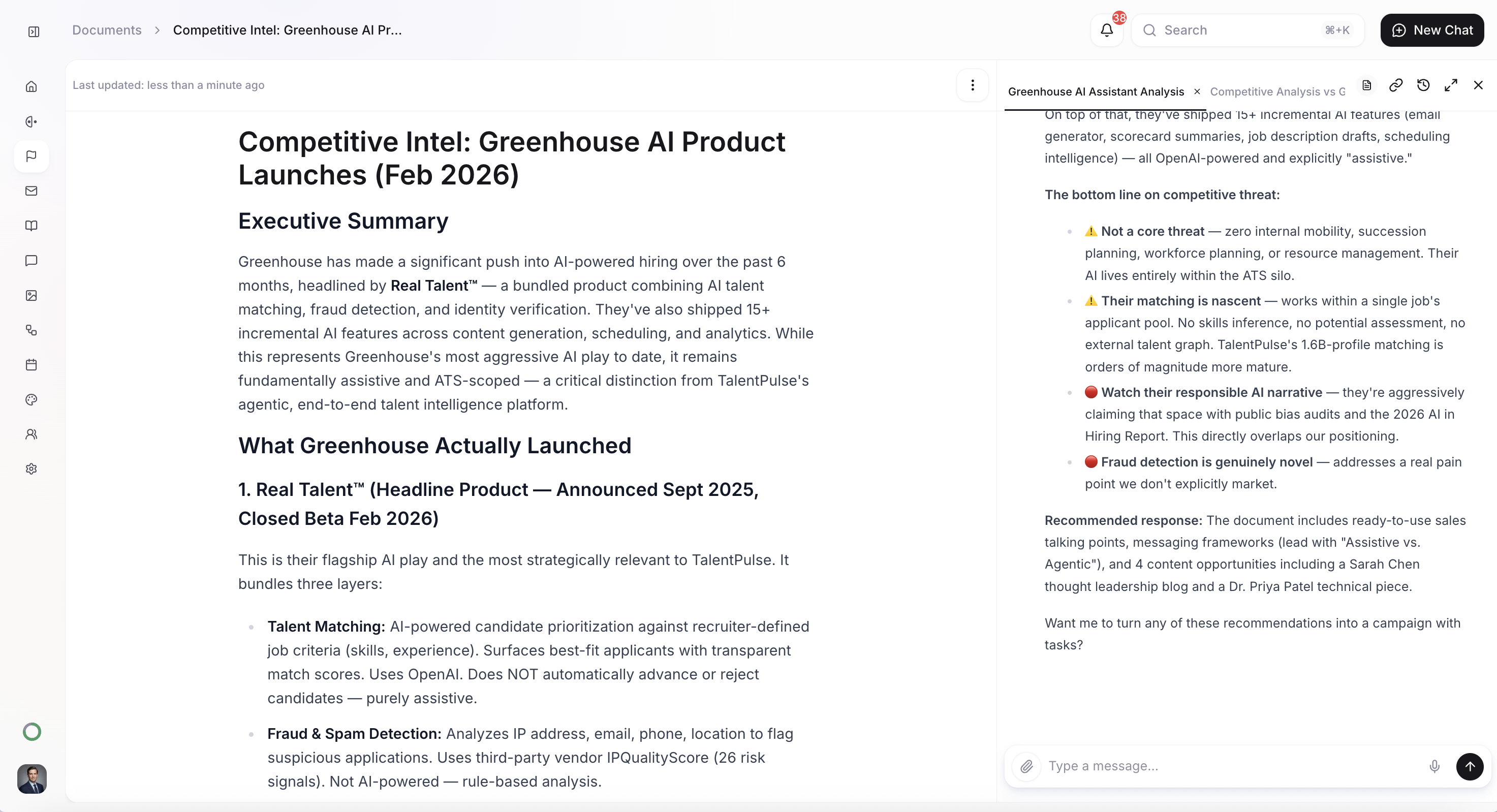Go to Documents breadcrumb link
Viewport: 1497px width, 812px height.
pyautogui.click(x=107, y=30)
